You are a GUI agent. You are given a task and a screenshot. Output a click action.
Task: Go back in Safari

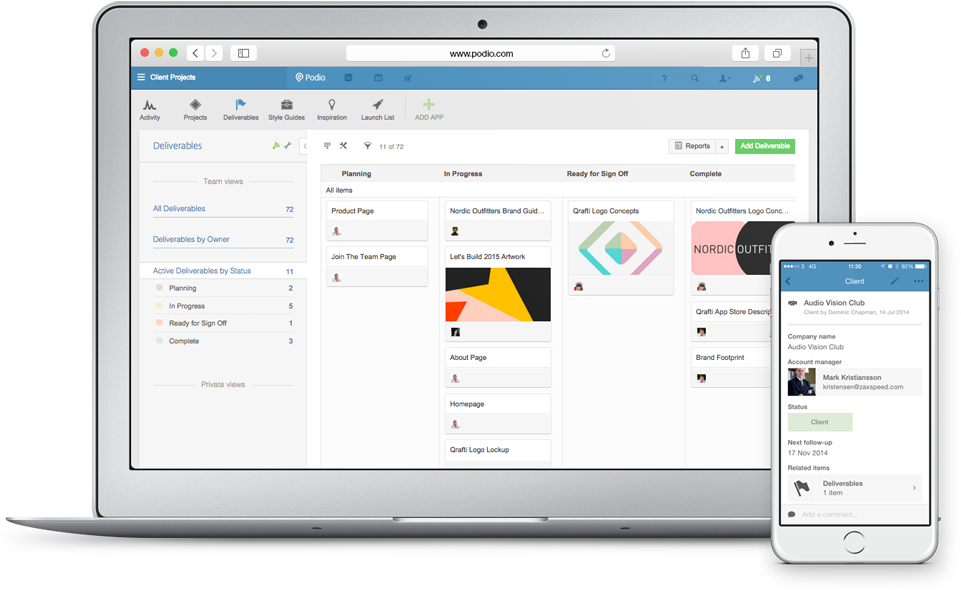196,53
